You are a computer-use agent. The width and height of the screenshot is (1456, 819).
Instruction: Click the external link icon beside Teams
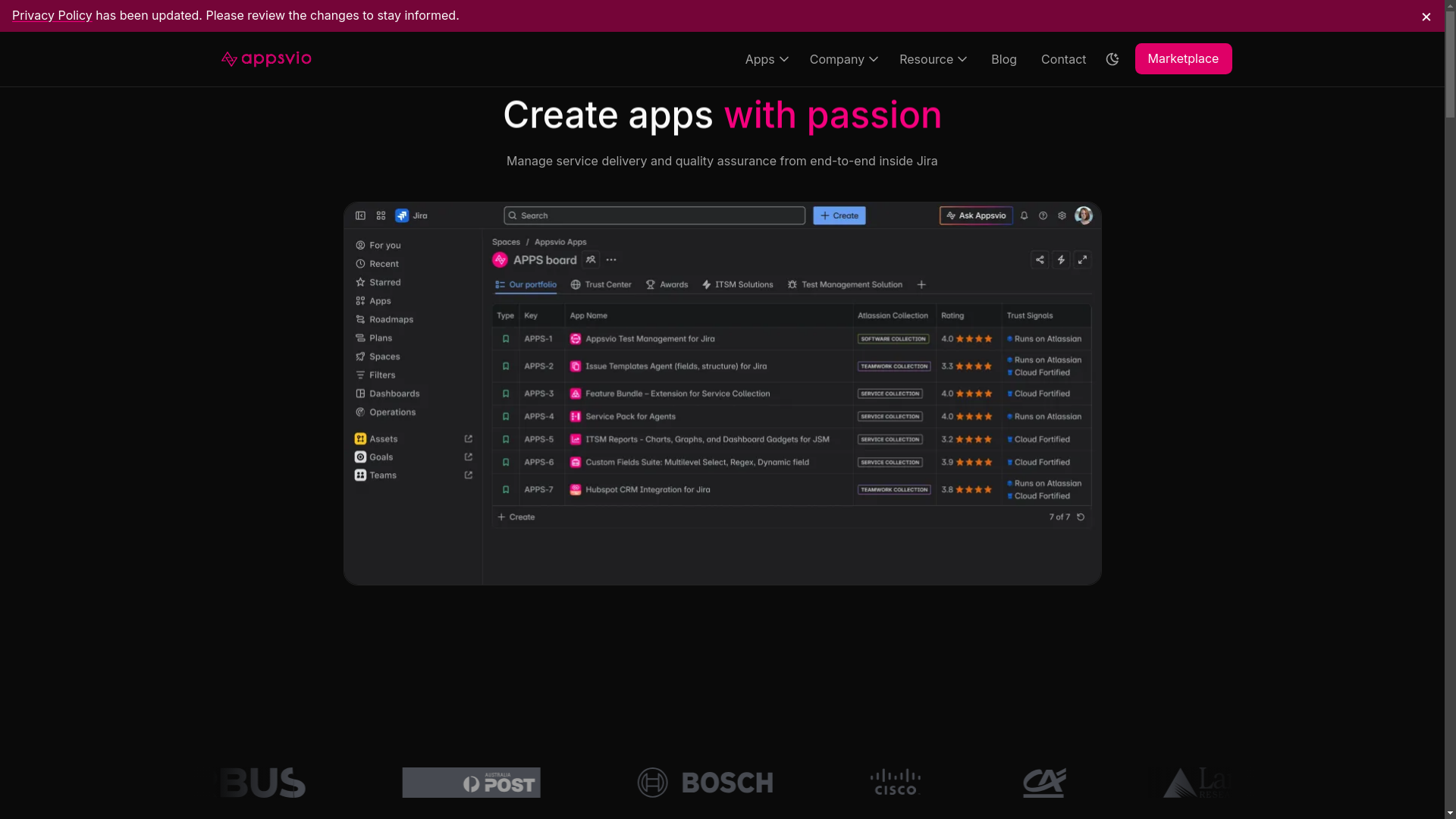[468, 475]
